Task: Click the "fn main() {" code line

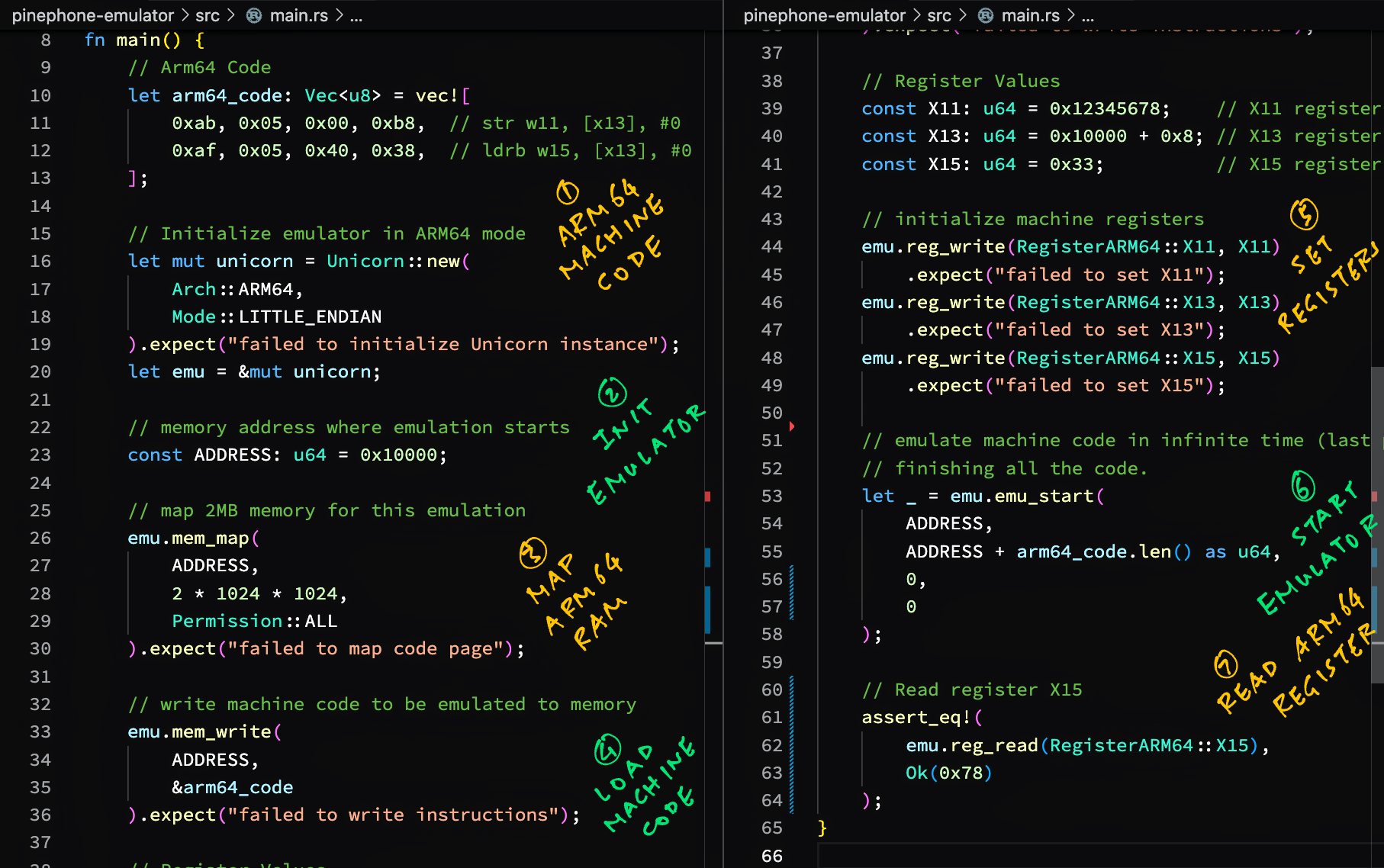Action: [x=144, y=40]
